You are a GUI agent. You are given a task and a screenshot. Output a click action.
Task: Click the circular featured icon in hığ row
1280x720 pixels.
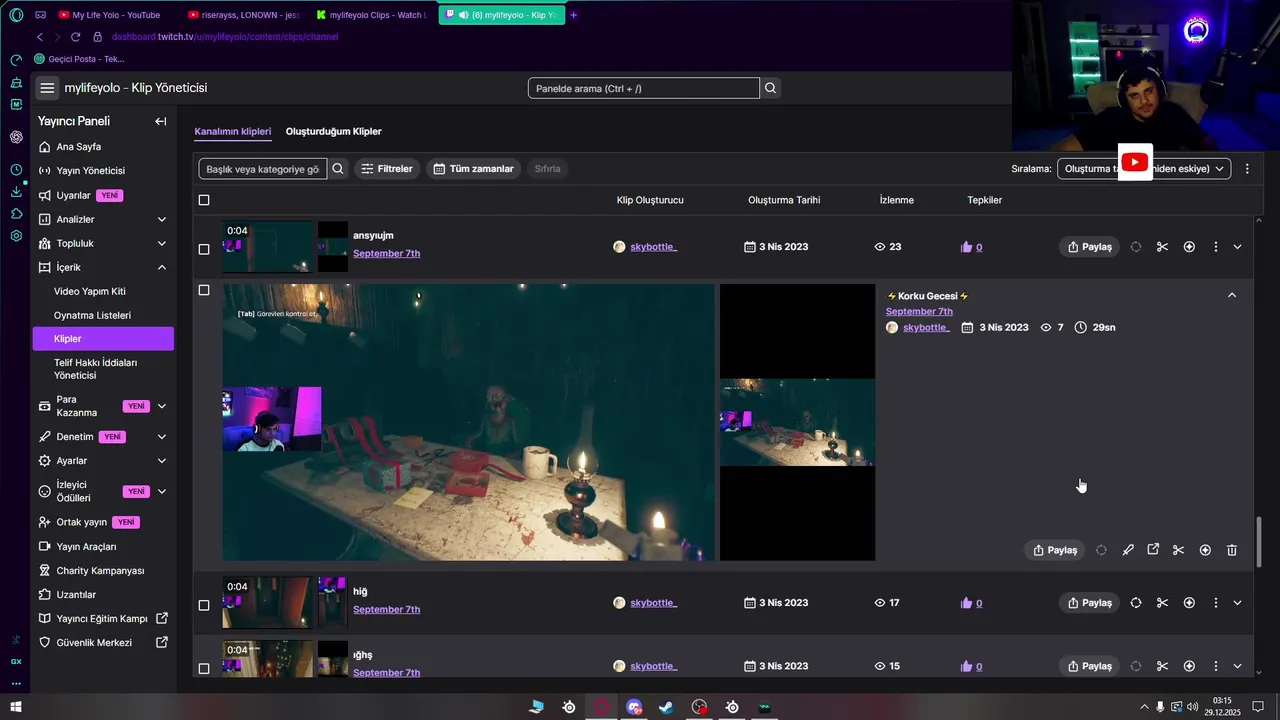(1136, 603)
